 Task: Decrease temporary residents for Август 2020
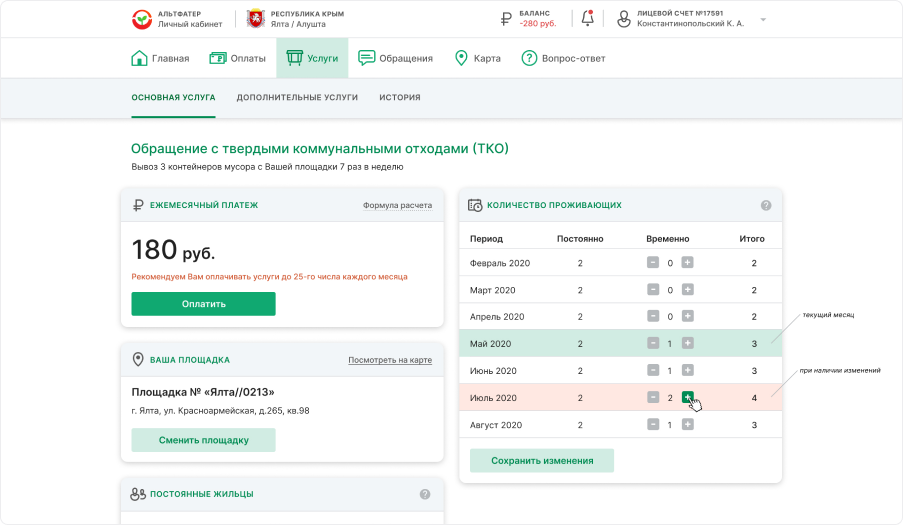652,424
